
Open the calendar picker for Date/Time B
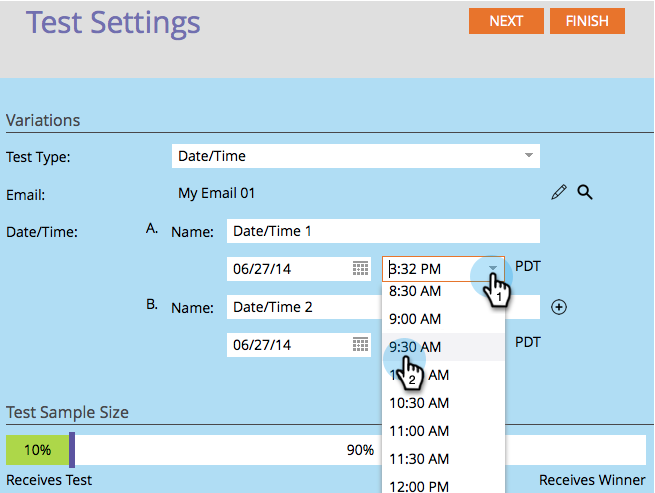(x=361, y=345)
